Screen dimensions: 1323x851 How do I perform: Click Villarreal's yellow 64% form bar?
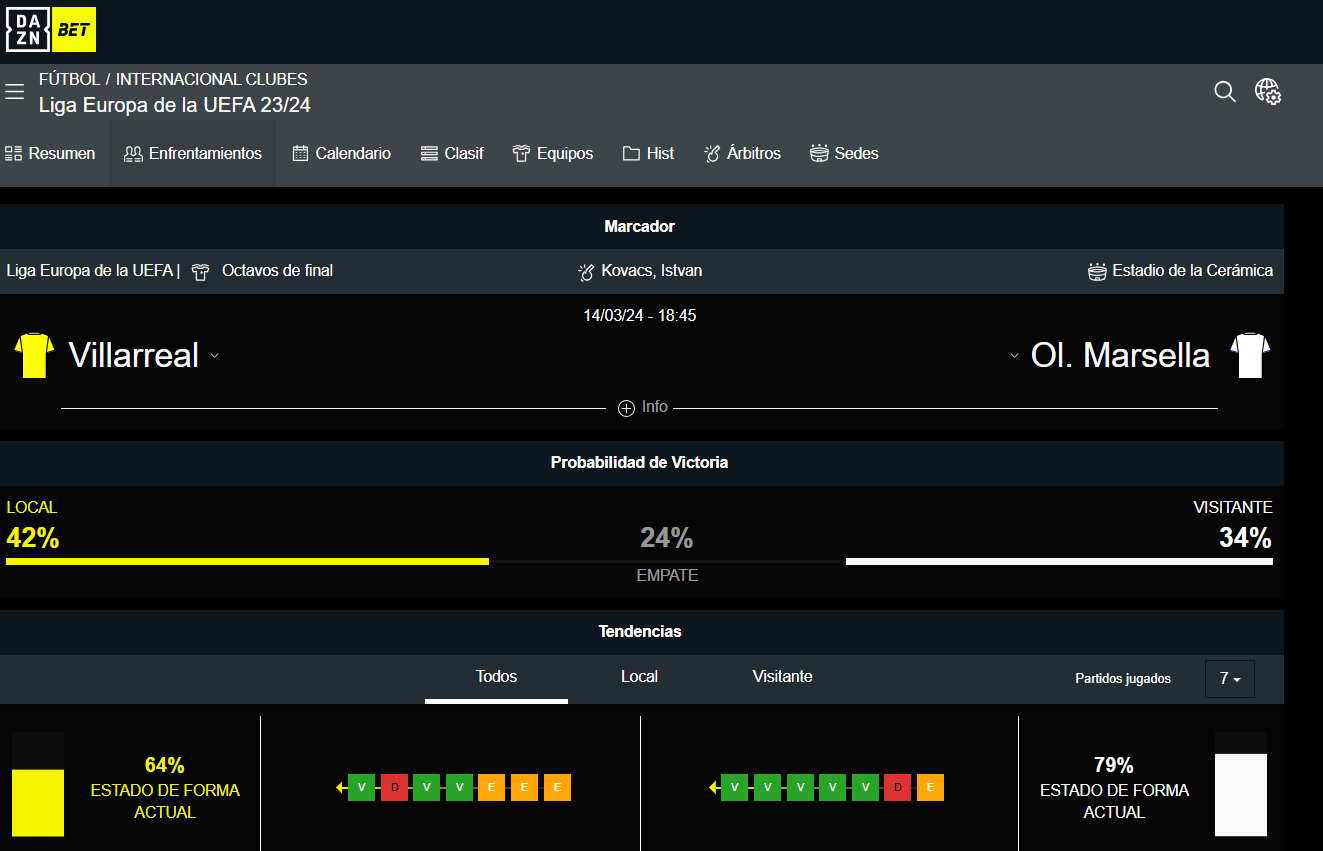pyautogui.click(x=38, y=802)
